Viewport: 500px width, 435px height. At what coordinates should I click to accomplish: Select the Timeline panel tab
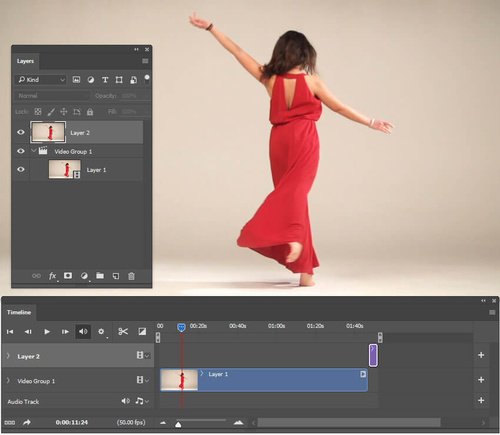point(19,312)
